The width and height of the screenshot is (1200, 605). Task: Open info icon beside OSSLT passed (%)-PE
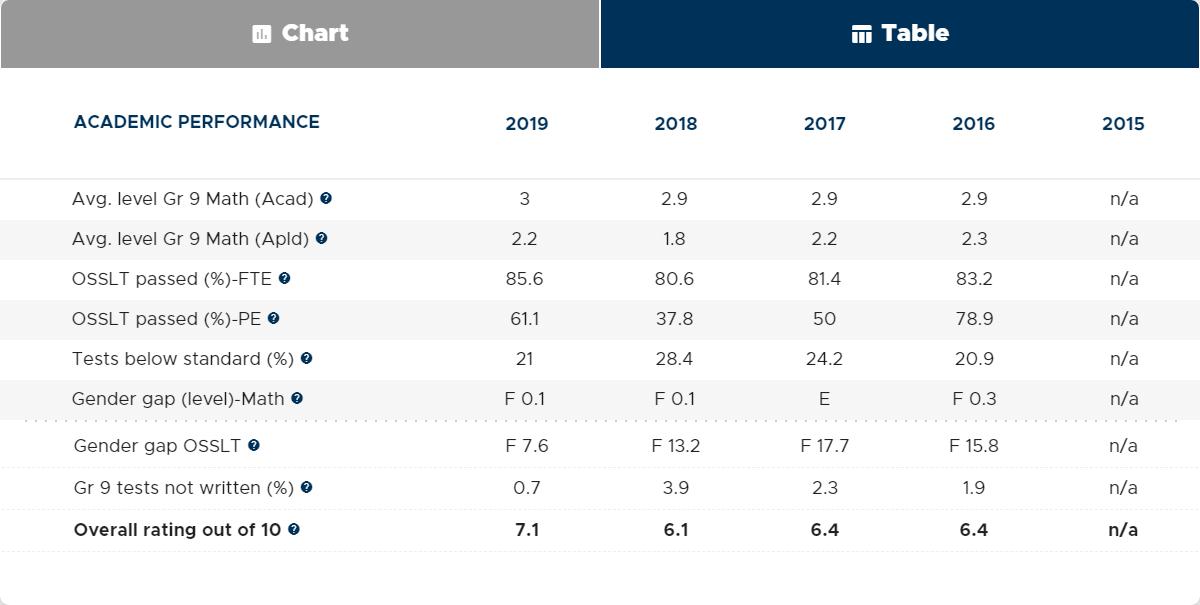273,318
